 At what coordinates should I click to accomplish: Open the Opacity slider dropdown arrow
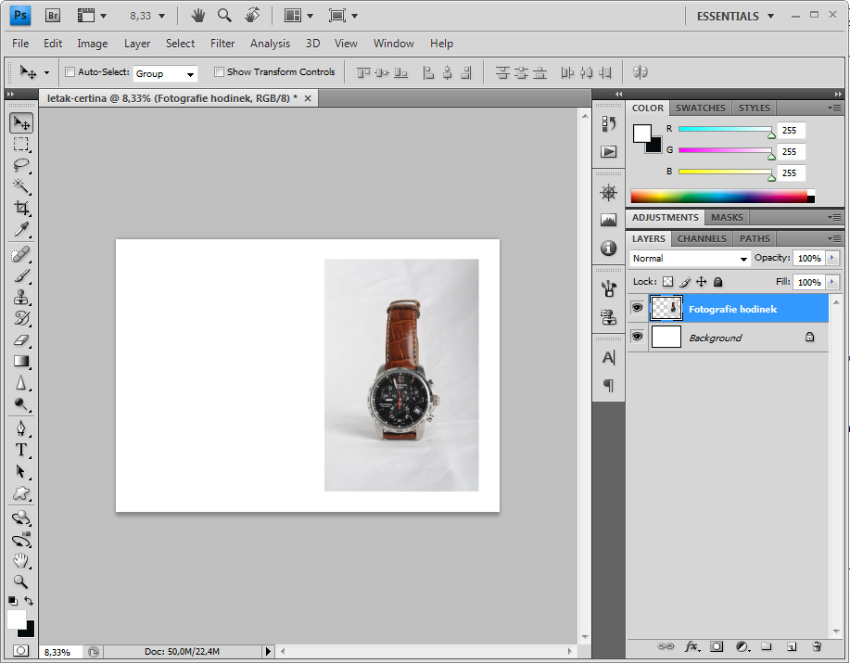coord(832,258)
